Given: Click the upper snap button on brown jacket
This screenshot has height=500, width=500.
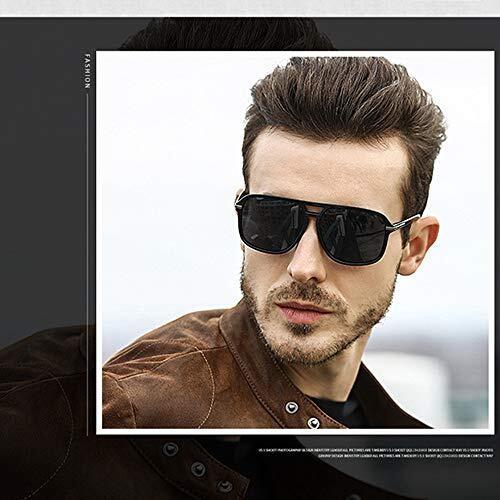Looking at the screenshot, I should coord(292,407).
